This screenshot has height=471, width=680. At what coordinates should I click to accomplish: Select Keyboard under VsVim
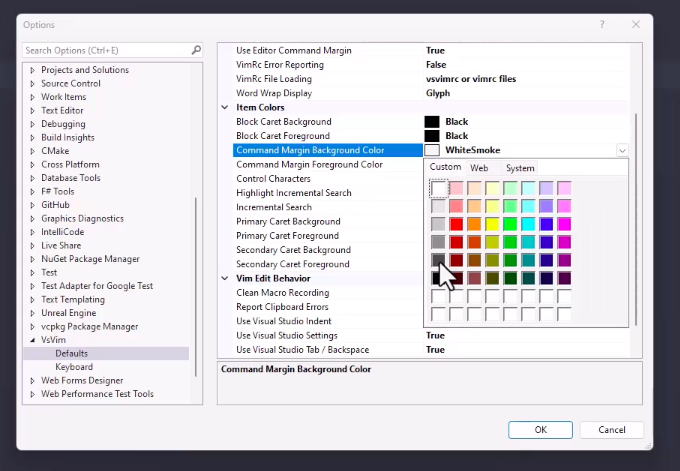point(74,367)
